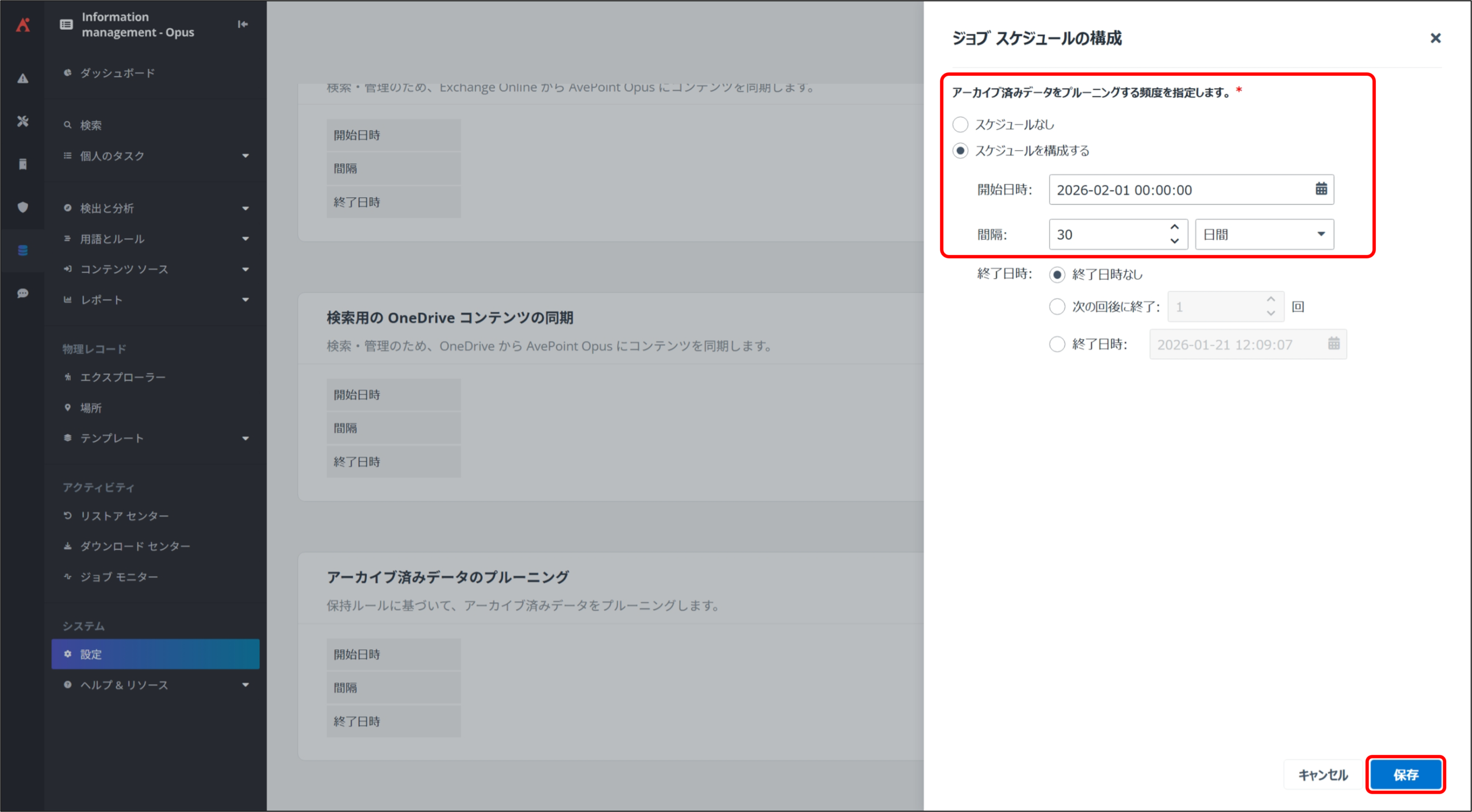Open the chat bubble icon in rail

click(23, 293)
